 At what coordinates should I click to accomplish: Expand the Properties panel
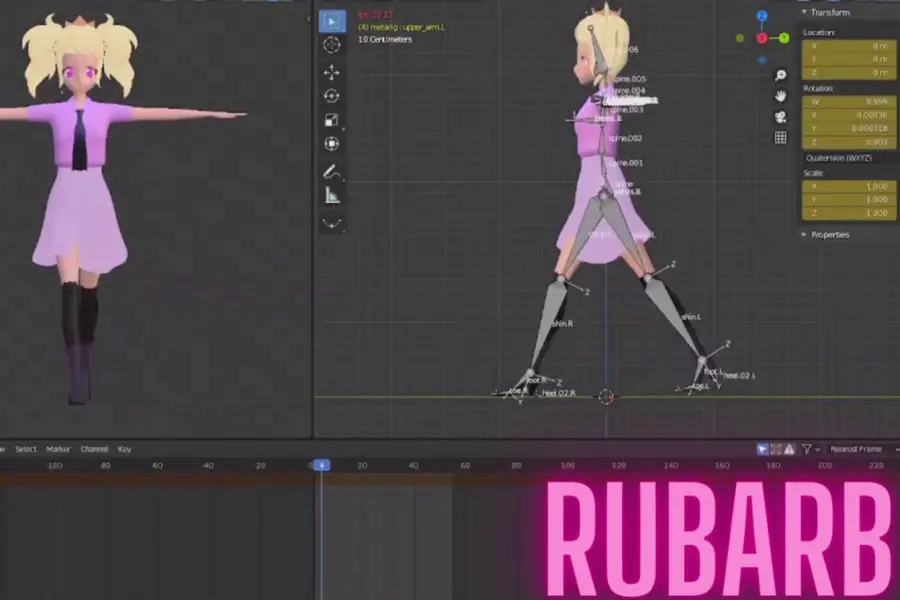click(827, 235)
